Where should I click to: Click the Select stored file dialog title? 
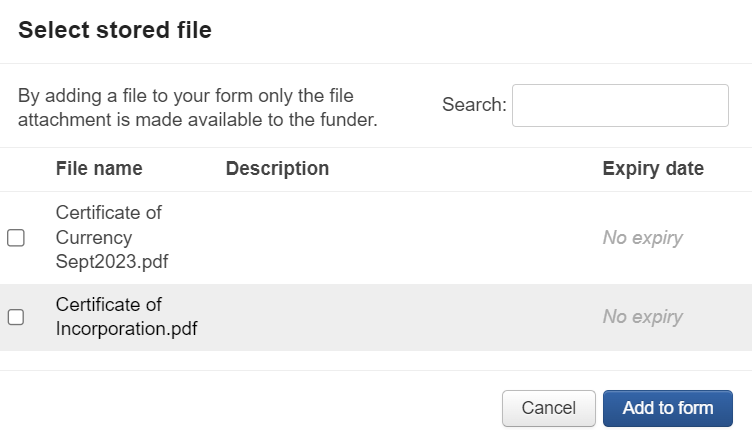(115, 30)
